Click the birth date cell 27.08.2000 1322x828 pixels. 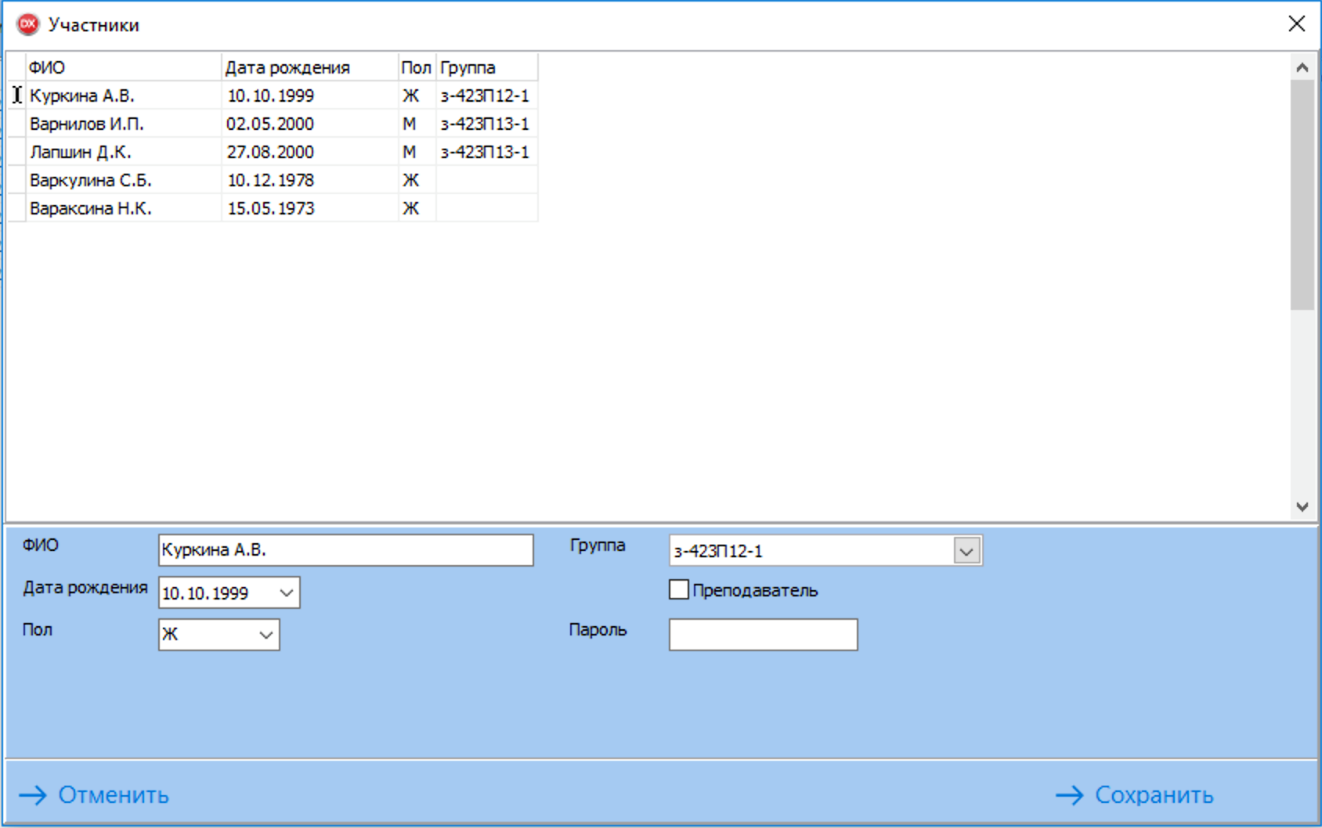pyautogui.click(x=310, y=152)
